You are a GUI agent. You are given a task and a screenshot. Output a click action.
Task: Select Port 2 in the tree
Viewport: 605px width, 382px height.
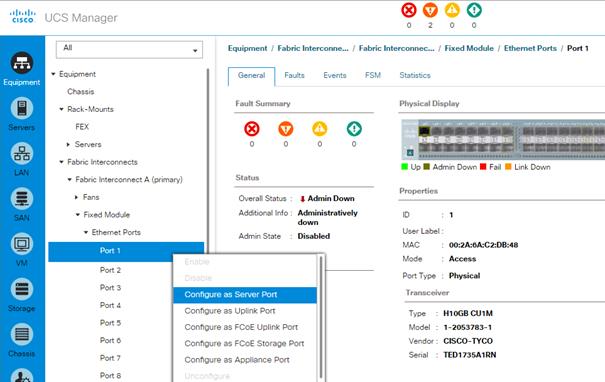click(x=110, y=270)
